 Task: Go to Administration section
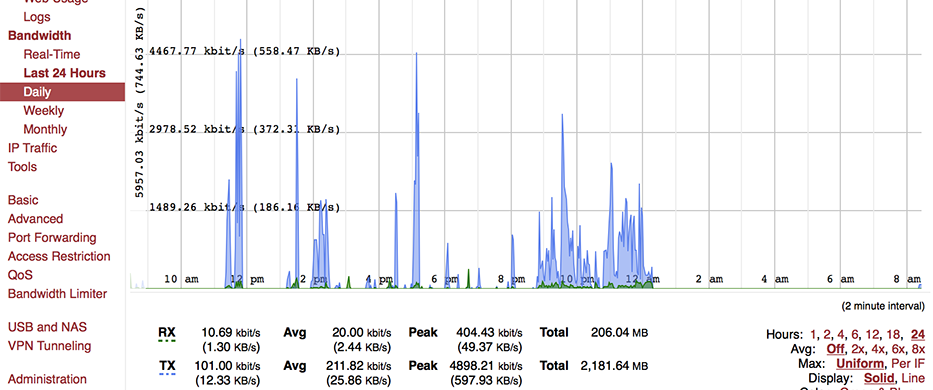pos(47,379)
